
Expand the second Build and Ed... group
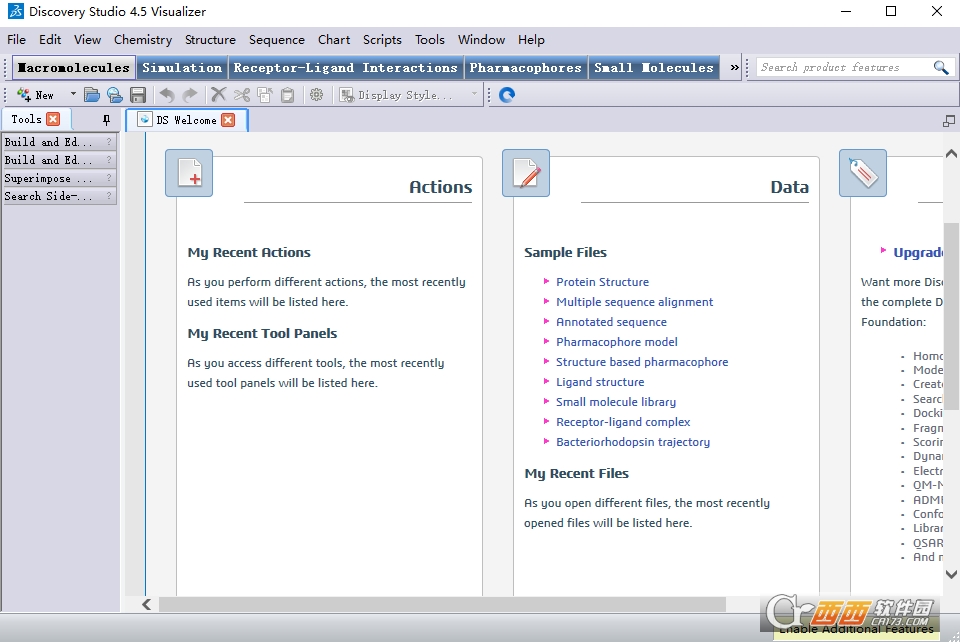[x=59, y=160]
